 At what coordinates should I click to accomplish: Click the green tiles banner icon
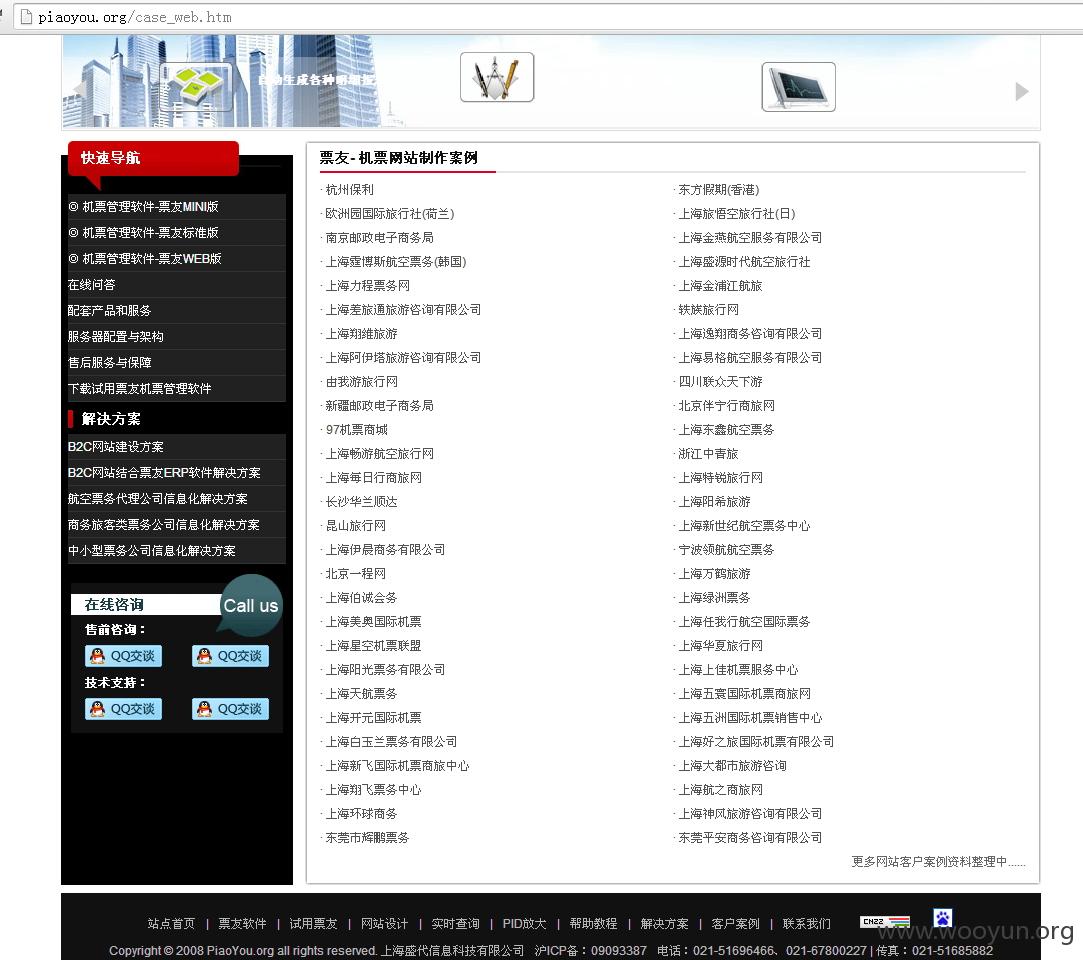point(196,86)
